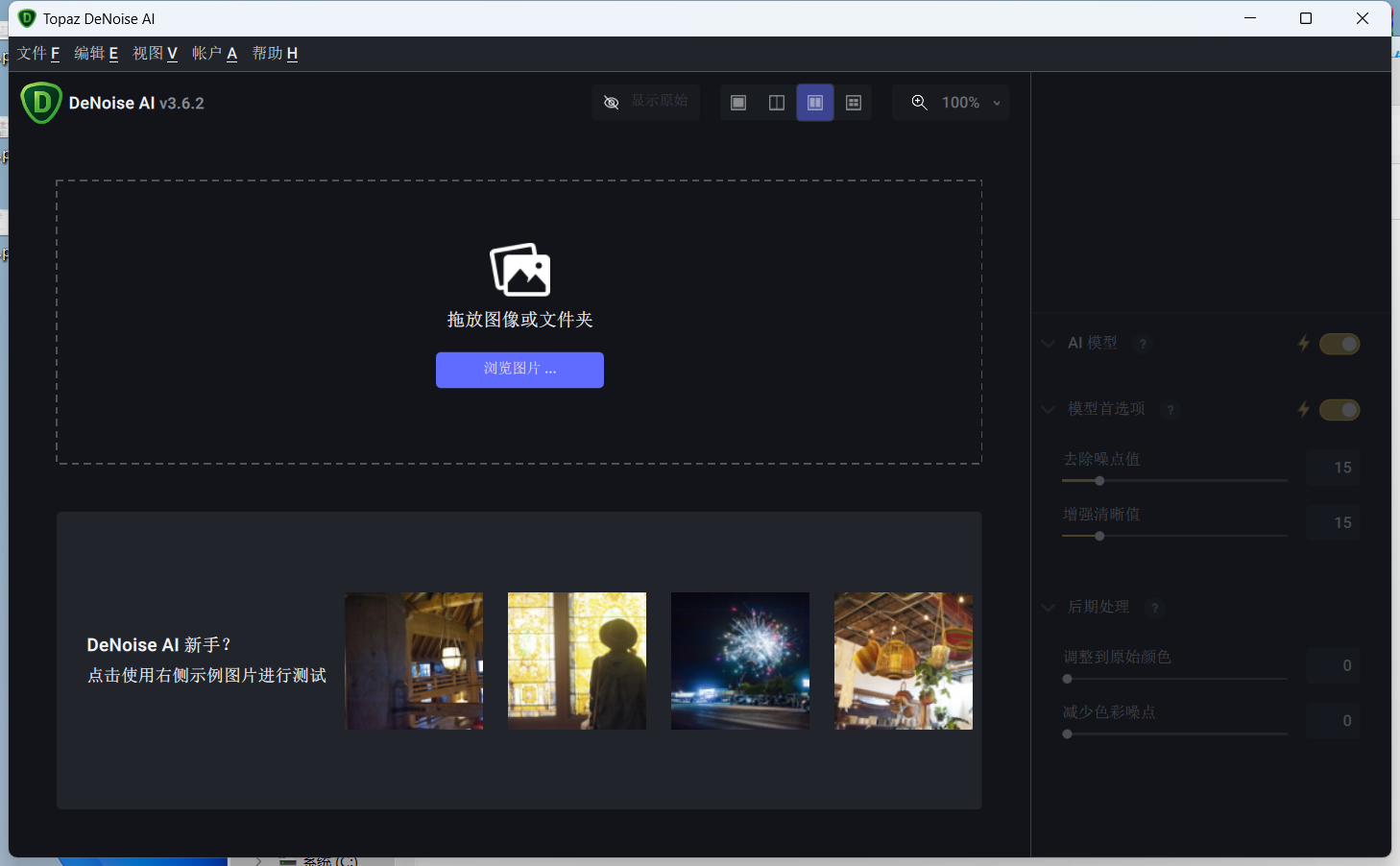Load the hanging basket lamps sample image
Screen dimensions: 1400x866
(904, 661)
